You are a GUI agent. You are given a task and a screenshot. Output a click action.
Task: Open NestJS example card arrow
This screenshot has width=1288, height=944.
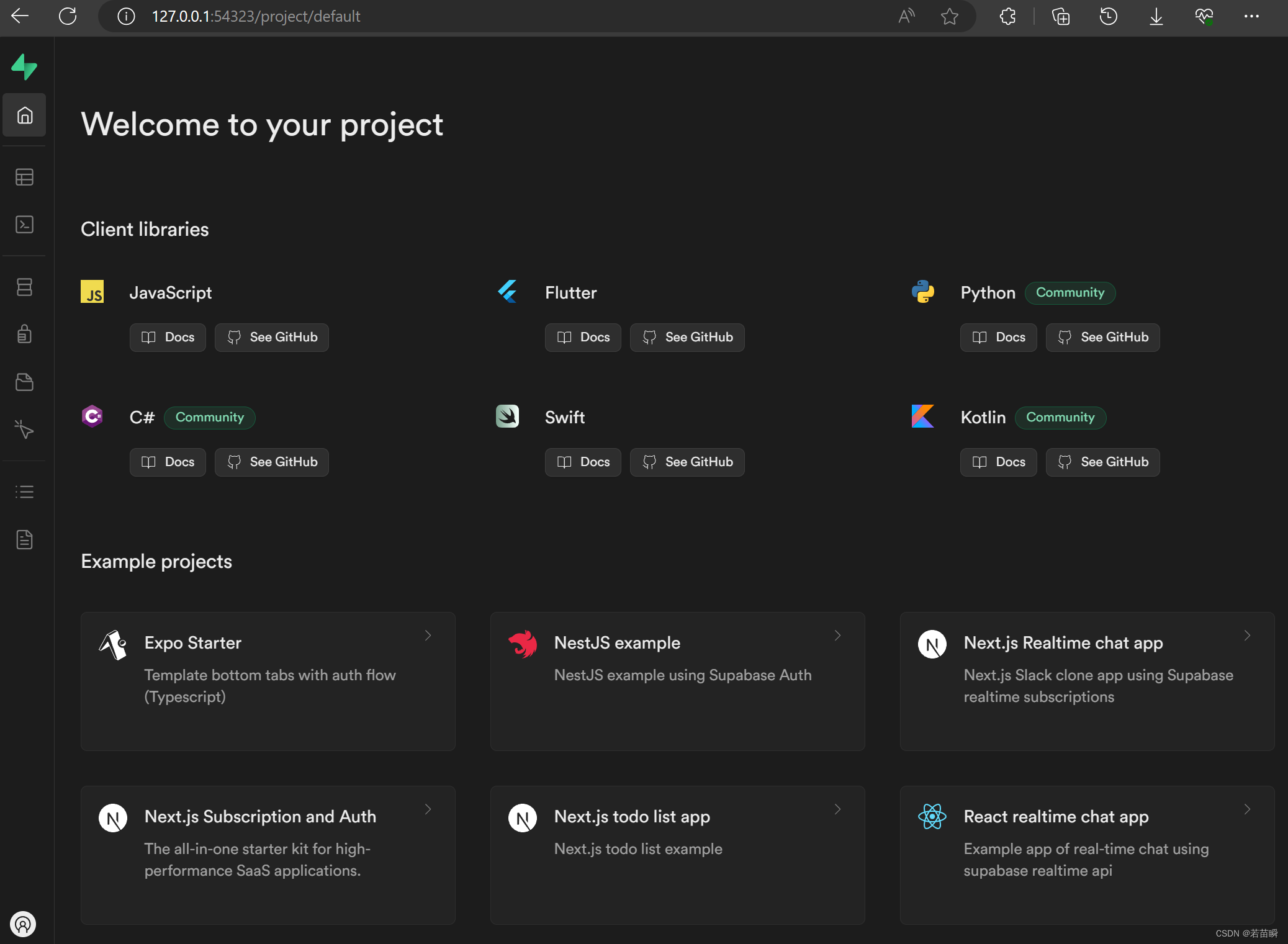tap(837, 636)
